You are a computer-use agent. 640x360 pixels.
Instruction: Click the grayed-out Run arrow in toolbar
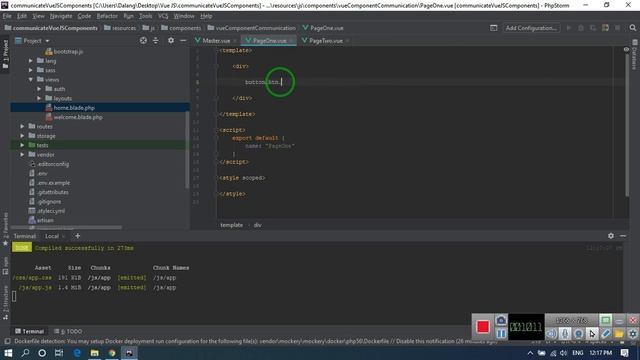click(568, 28)
